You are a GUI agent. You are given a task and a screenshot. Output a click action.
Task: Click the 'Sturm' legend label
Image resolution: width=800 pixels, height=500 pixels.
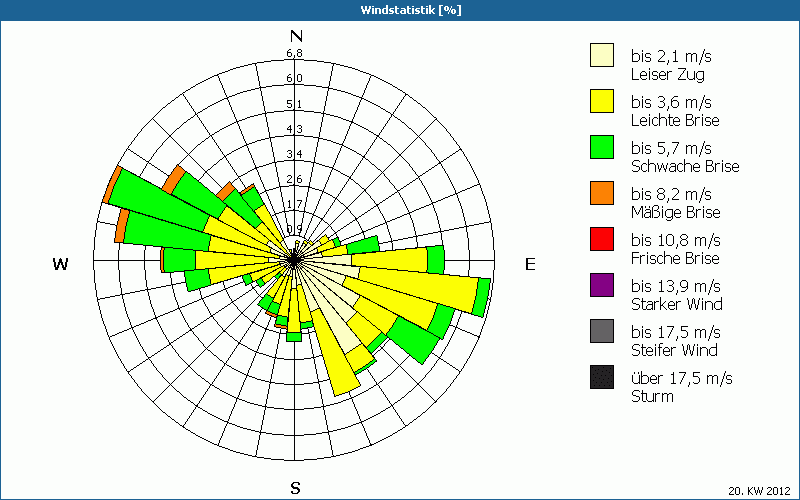click(x=653, y=396)
